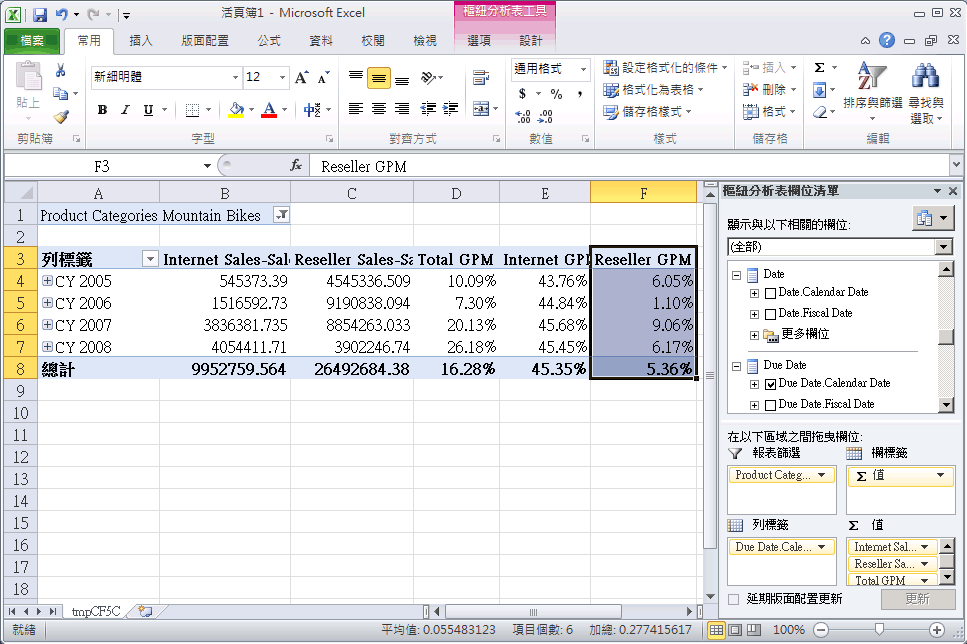967x644 pixels.
Task: Collapse the Due Date field group
Action: tap(736, 366)
